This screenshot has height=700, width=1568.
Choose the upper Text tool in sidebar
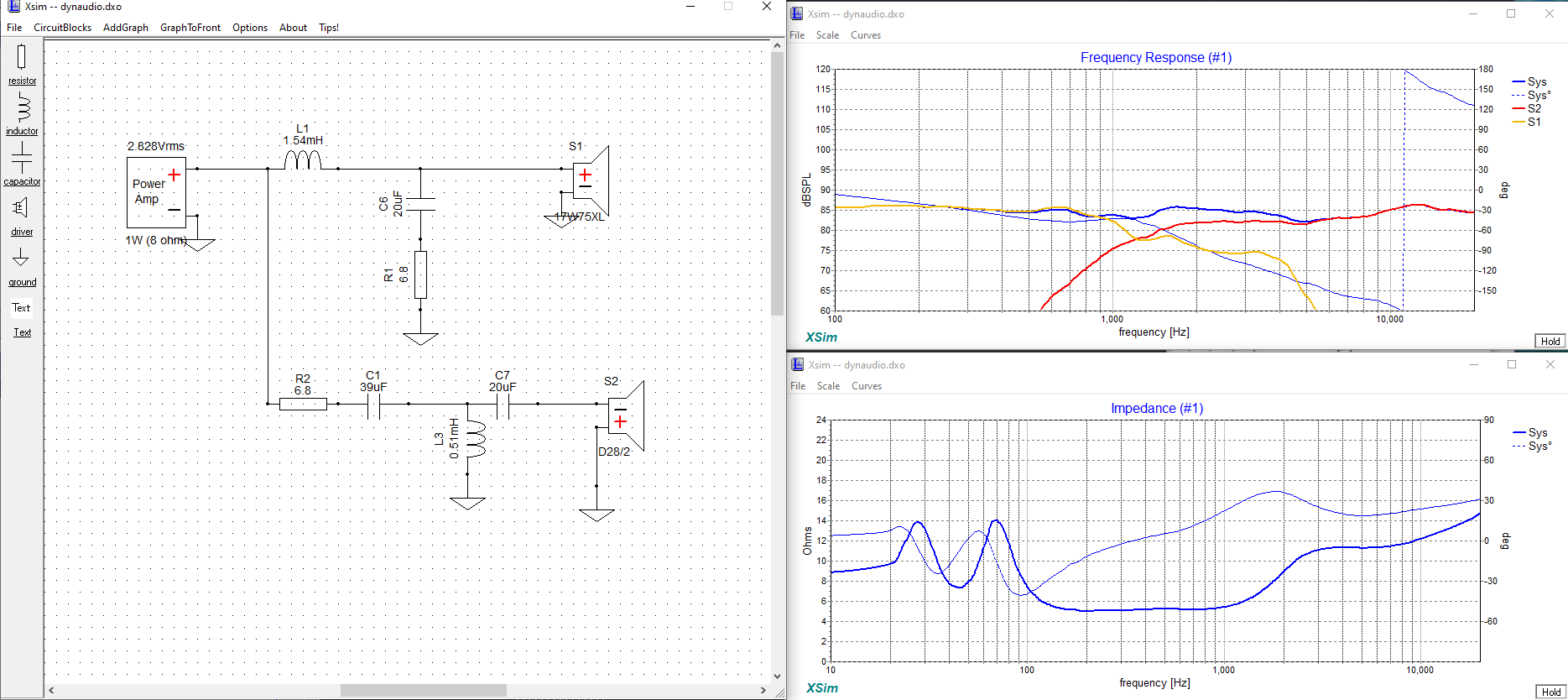pyautogui.click(x=21, y=308)
